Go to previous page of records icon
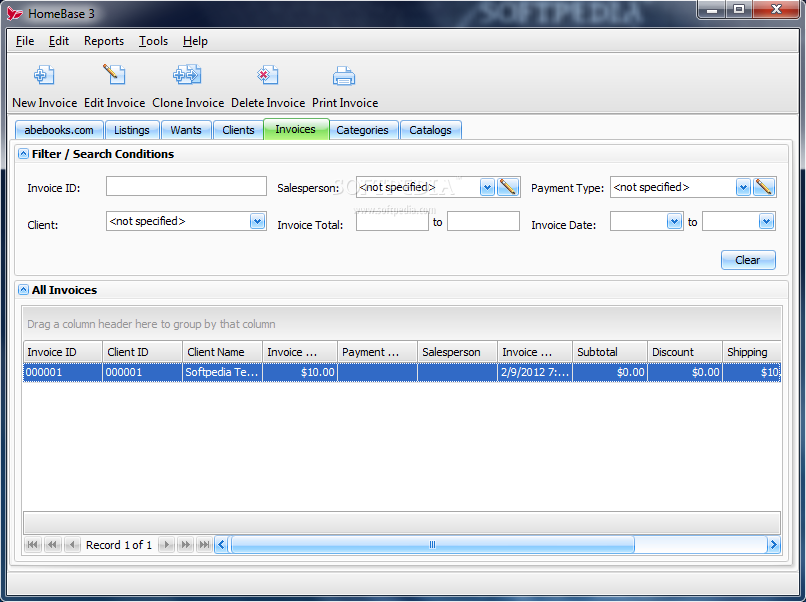 point(52,544)
